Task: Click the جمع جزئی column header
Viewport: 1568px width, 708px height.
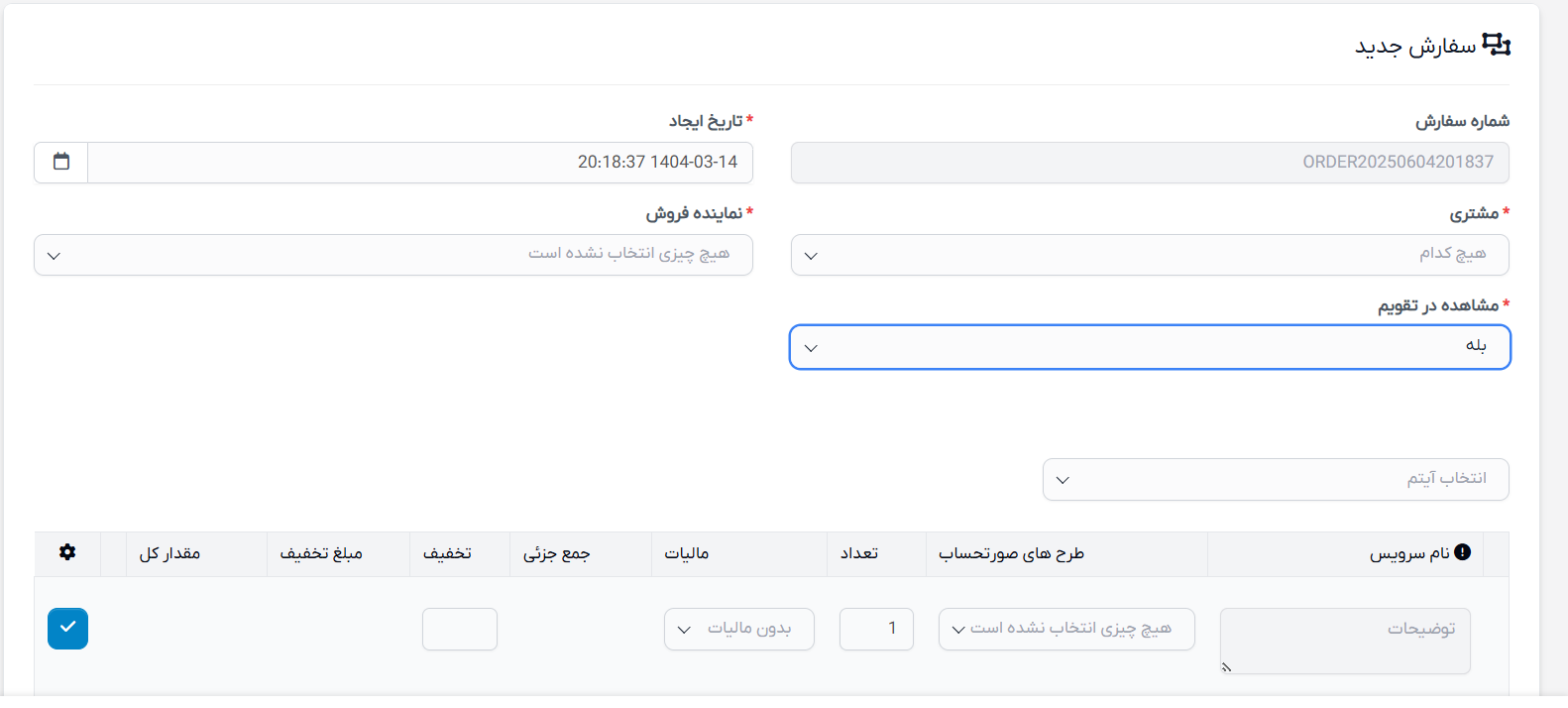Action: click(x=557, y=553)
